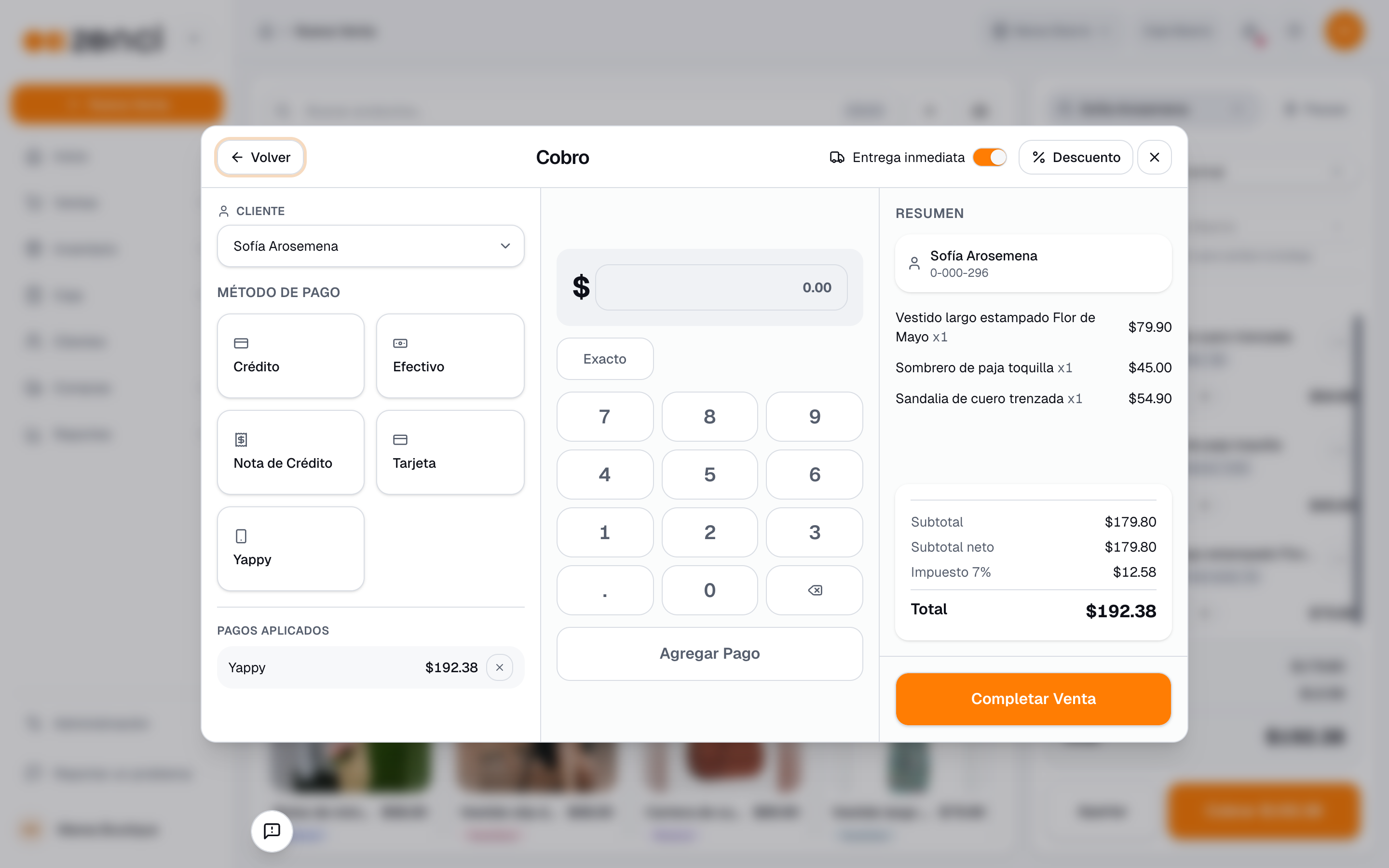
Task: Open the chat feedback bubble icon
Action: 272,831
